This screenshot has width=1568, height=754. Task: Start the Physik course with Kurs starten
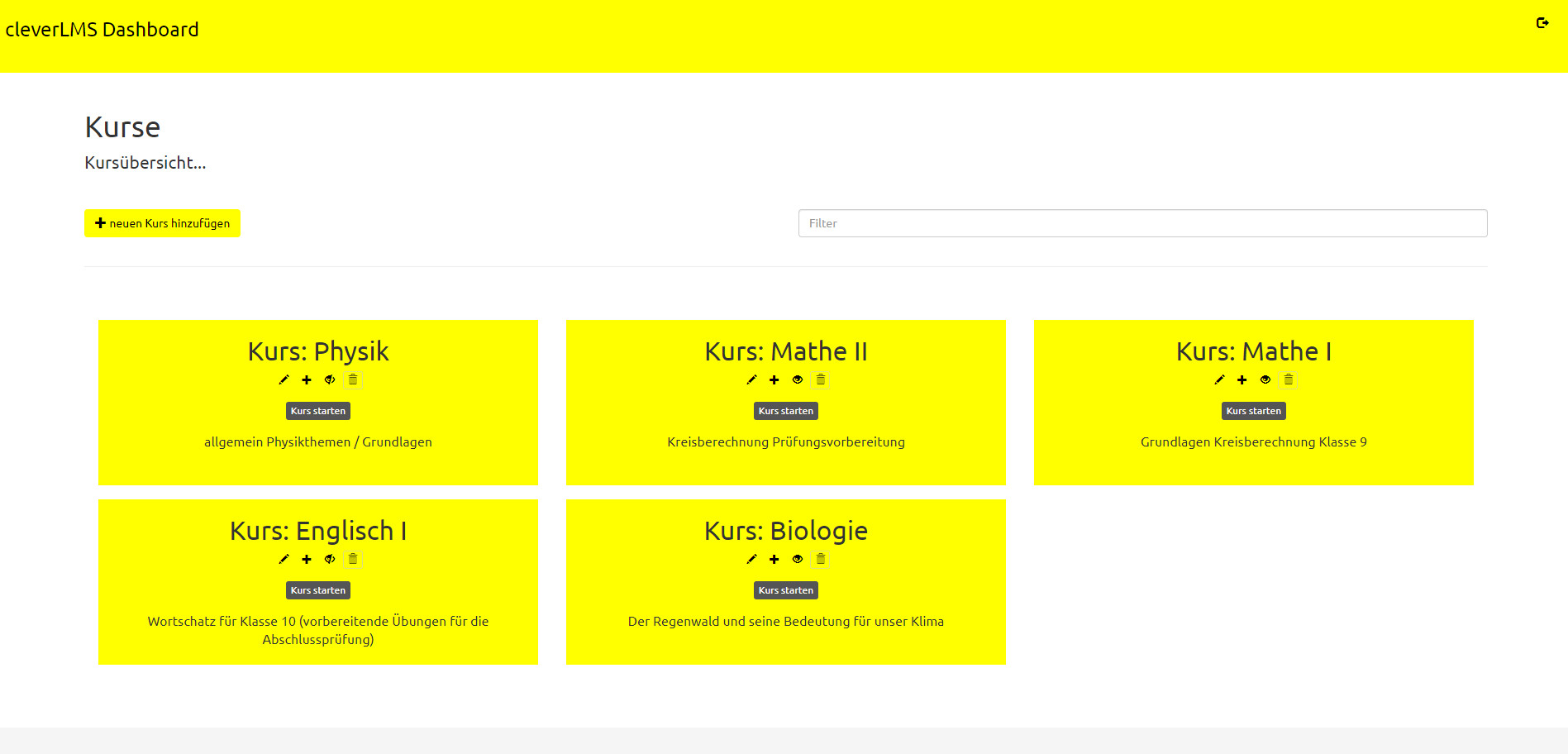[318, 411]
